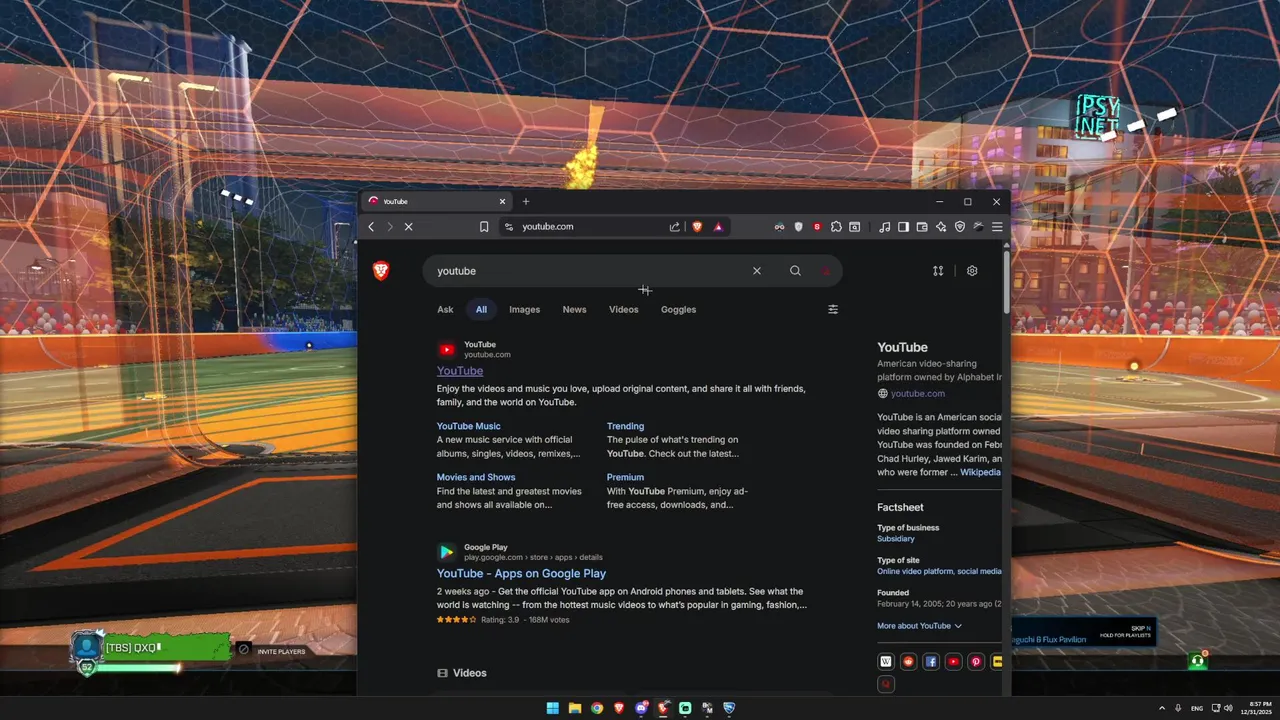This screenshot has width=1280, height=720.
Task: Open File Explorer from the taskbar
Action: (575, 708)
